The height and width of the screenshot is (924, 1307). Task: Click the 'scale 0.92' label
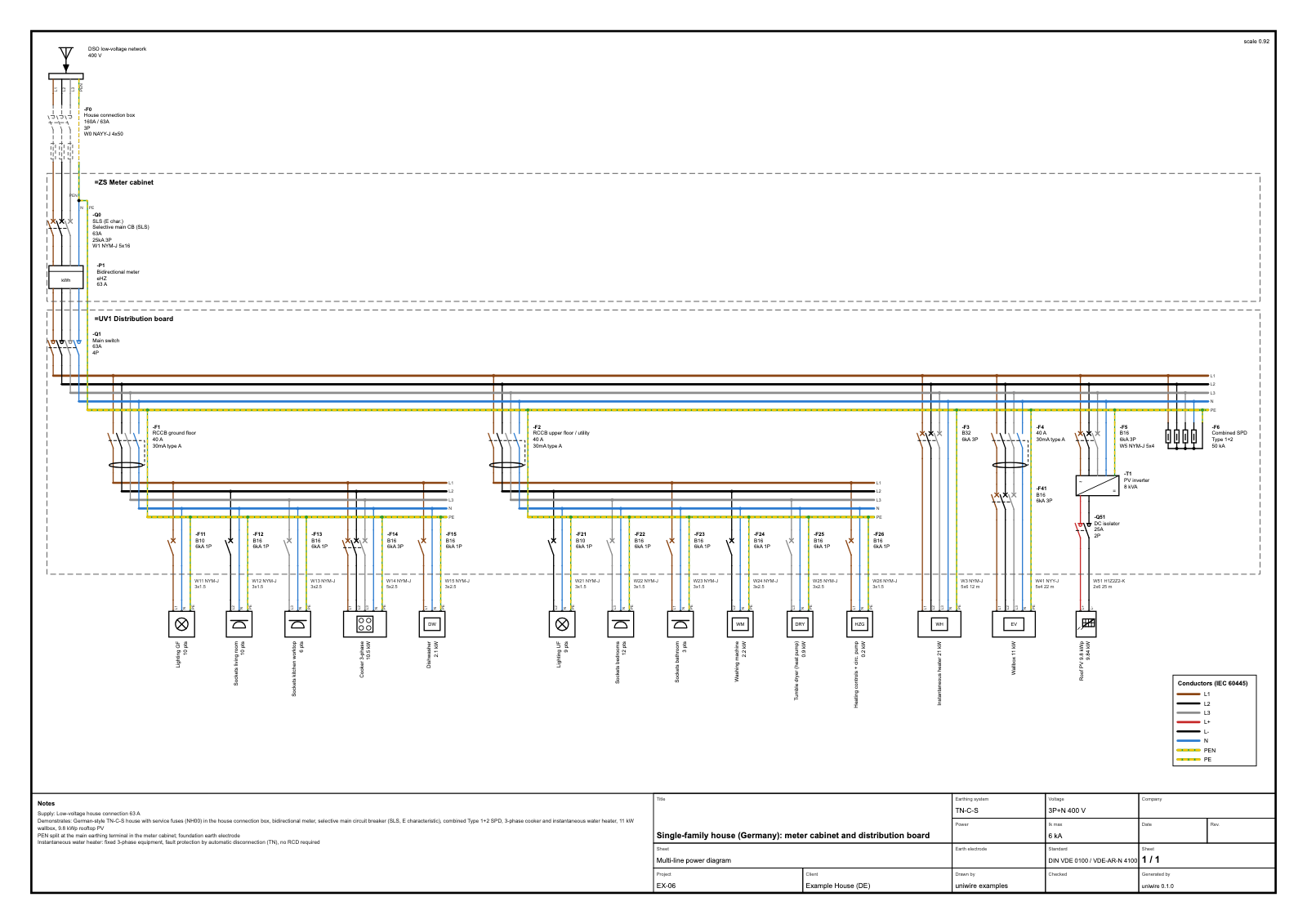[x=1256, y=41]
